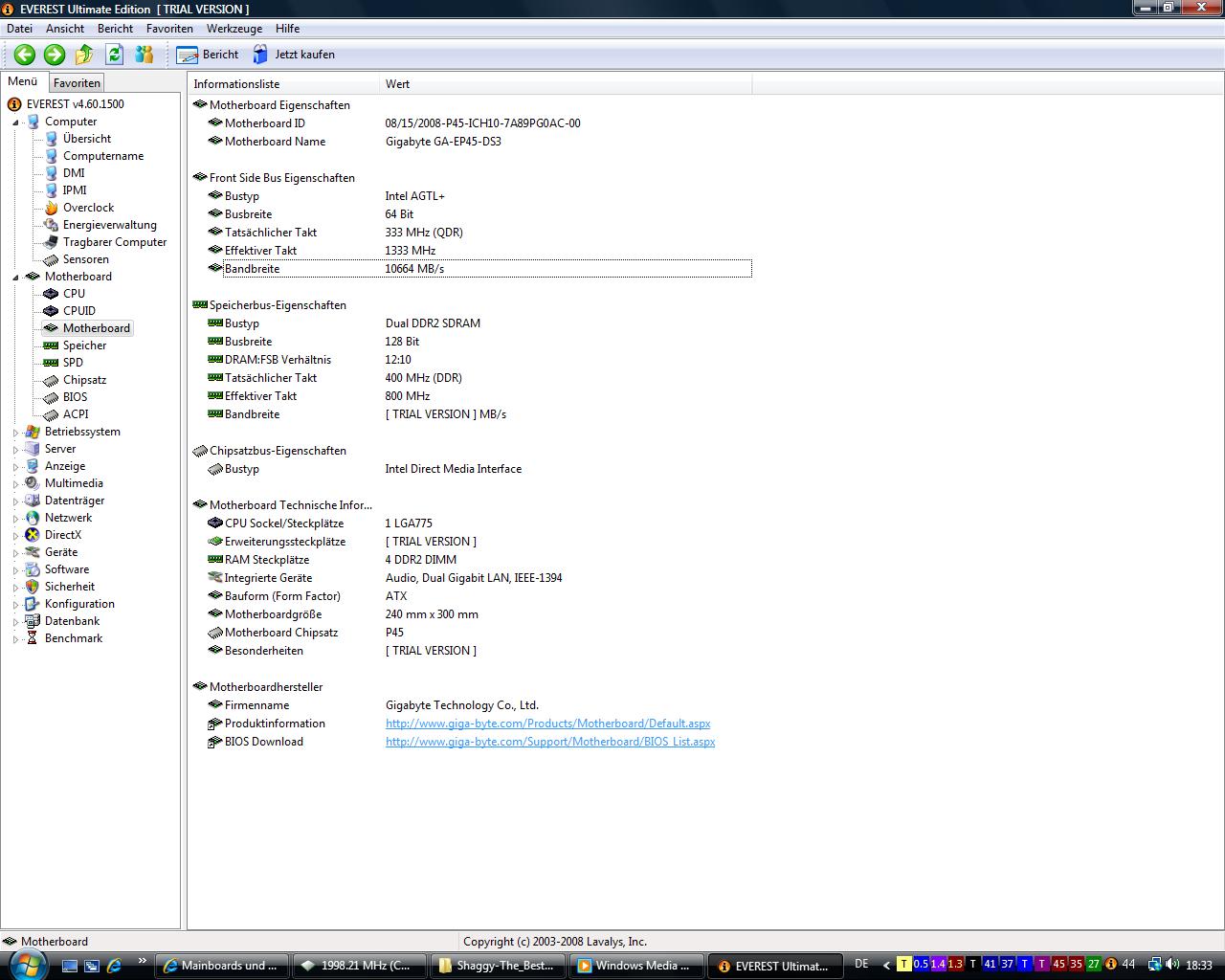
Task: Click the Chipsatz icon in tree
Action: 51,380
